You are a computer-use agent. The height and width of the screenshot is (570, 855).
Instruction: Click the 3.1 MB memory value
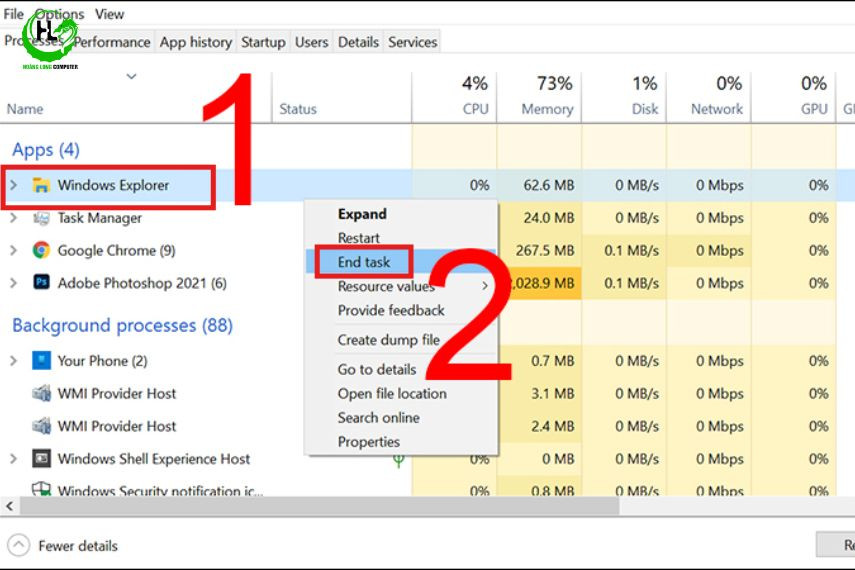552,393
